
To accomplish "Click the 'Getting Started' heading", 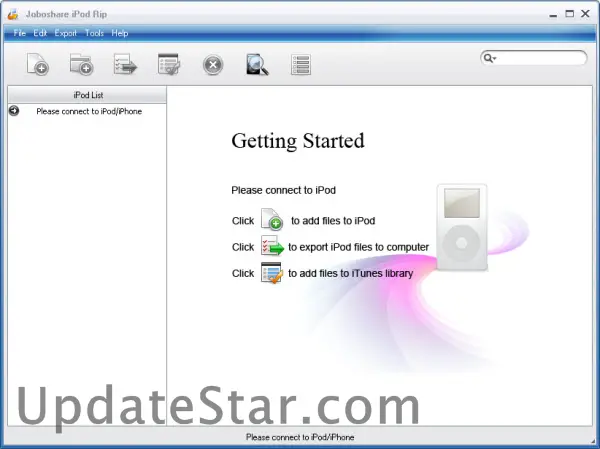I will [298, 141].
